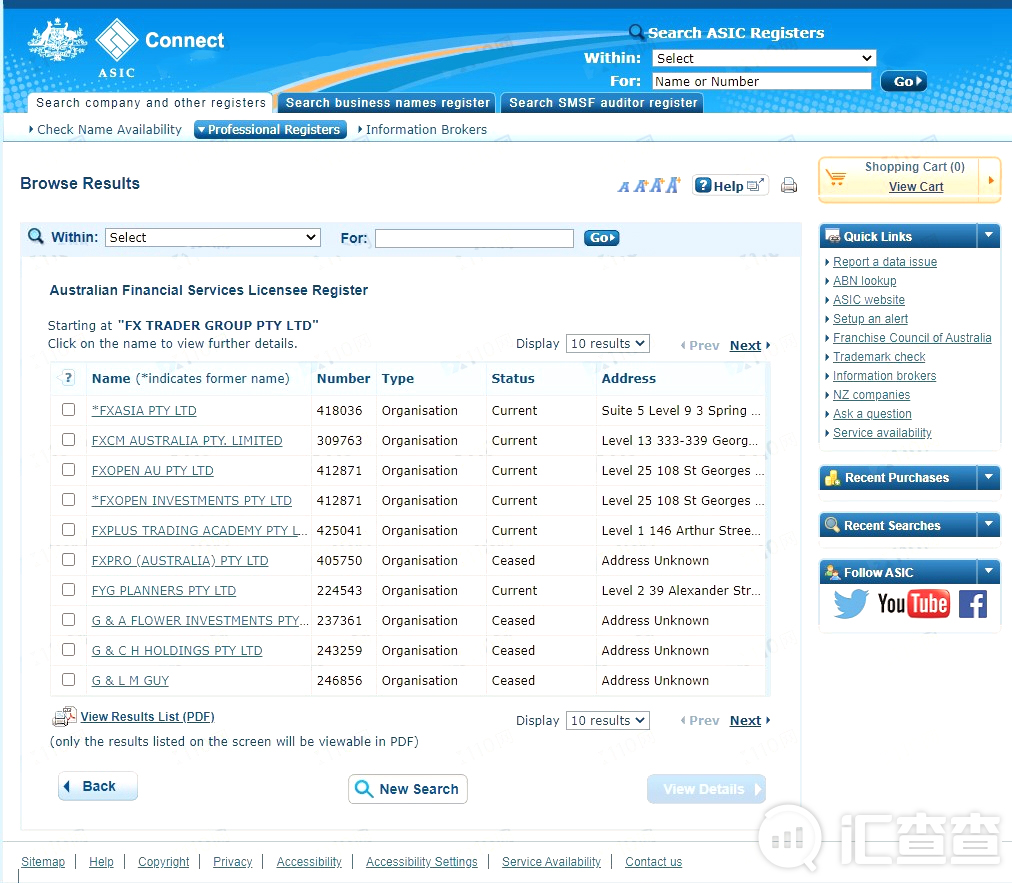Click the shopping cart arrow on right
The width and height of the screenshot is (1012, 883).
pyautogui.click(x=991, y=180)
